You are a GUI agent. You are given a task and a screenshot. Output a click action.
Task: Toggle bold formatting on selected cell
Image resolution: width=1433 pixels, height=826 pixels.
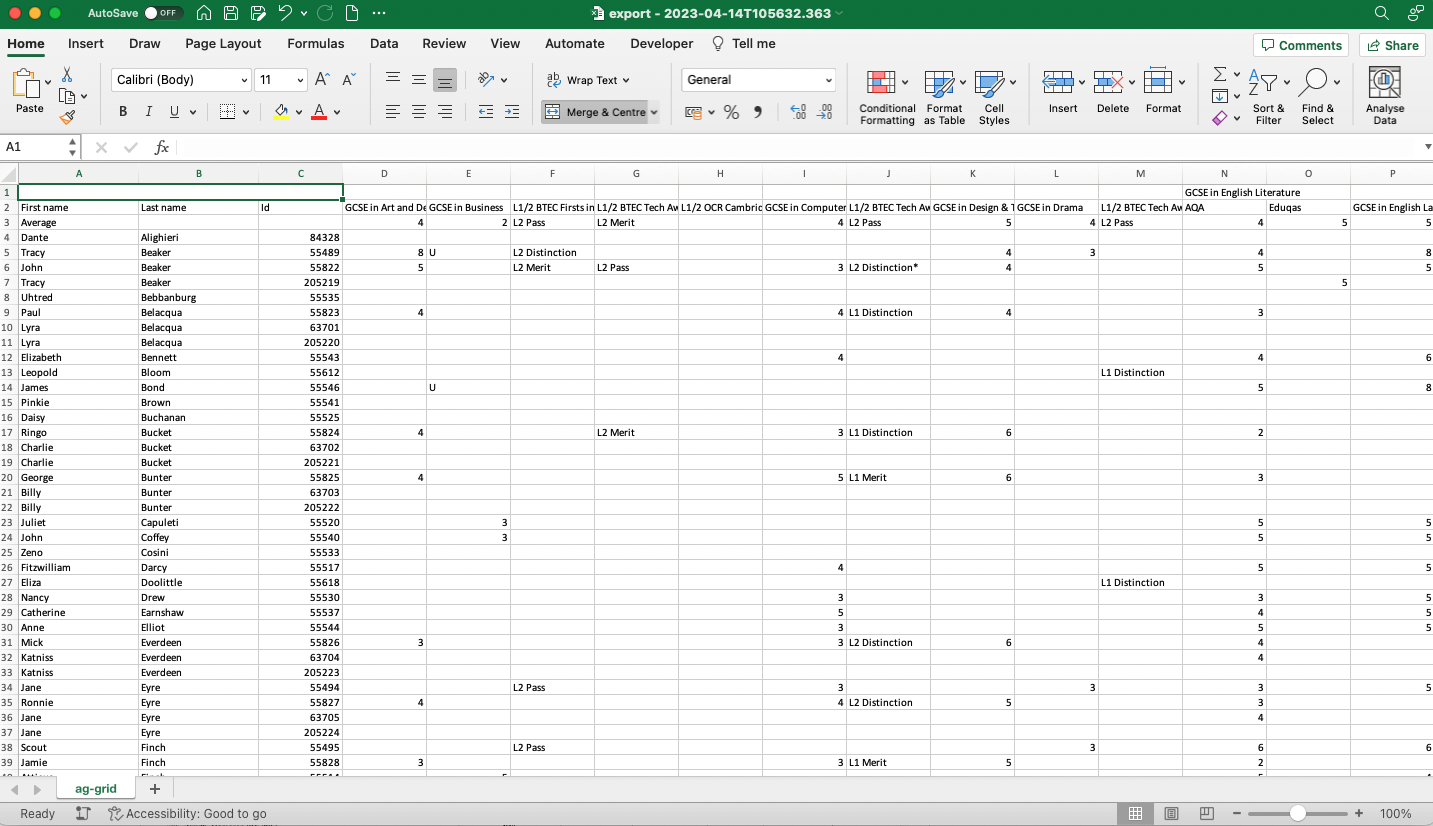(x=123, y=112)
